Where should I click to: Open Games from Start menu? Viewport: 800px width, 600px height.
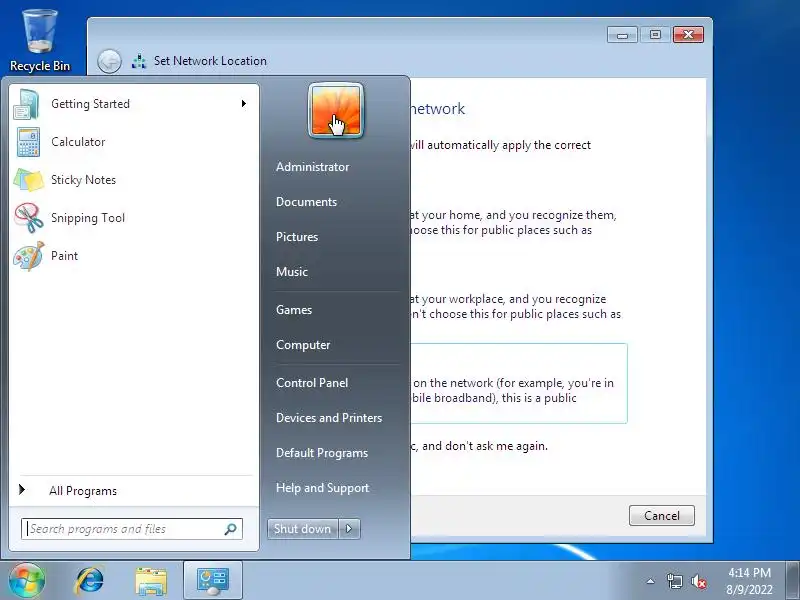[294, 310]
